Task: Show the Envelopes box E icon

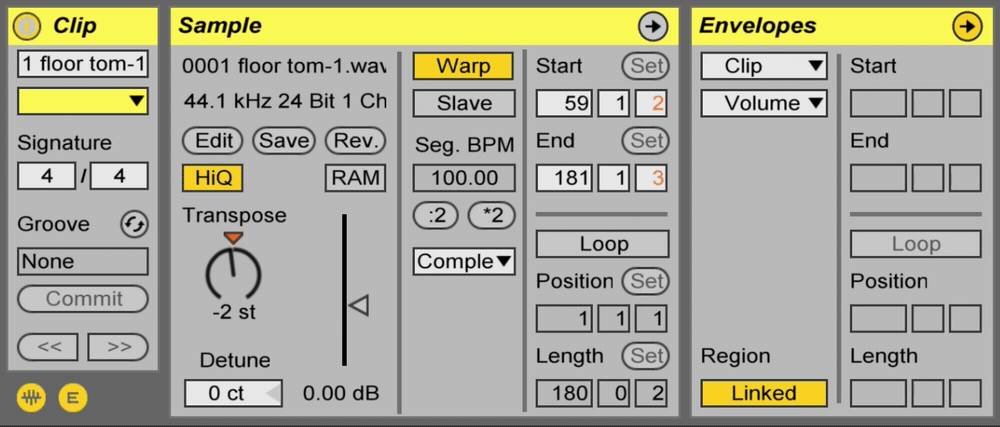Action: click(x=72, y=398)
